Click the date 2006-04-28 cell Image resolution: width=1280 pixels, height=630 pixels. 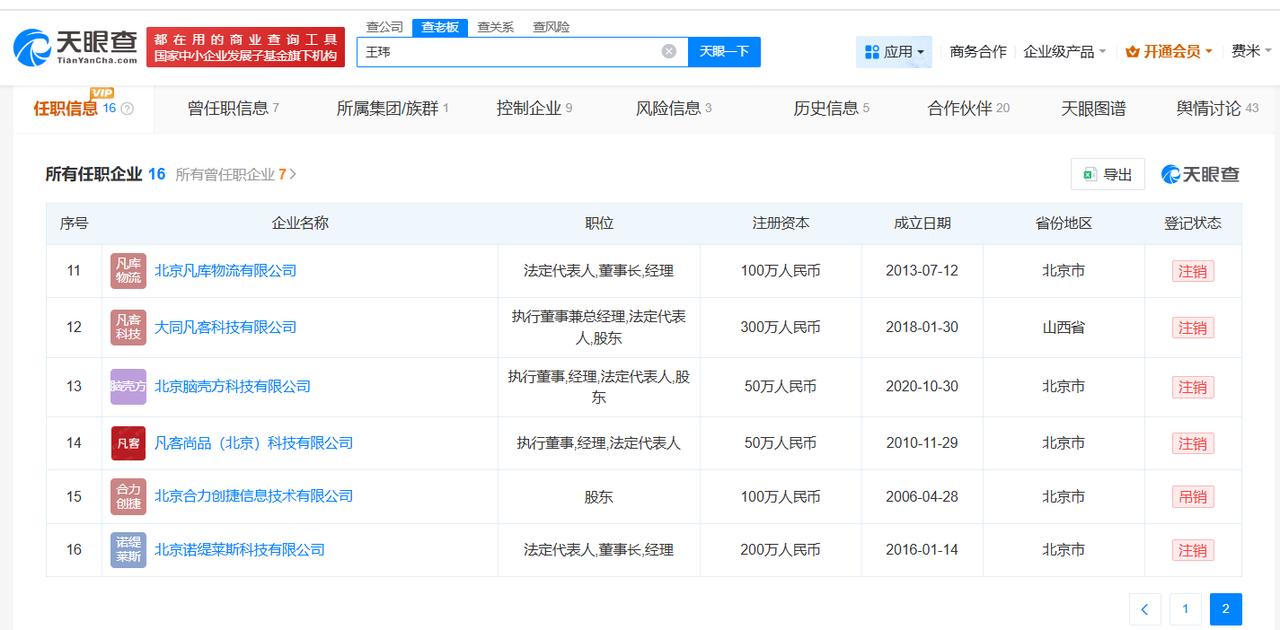(x=922, y=496)
